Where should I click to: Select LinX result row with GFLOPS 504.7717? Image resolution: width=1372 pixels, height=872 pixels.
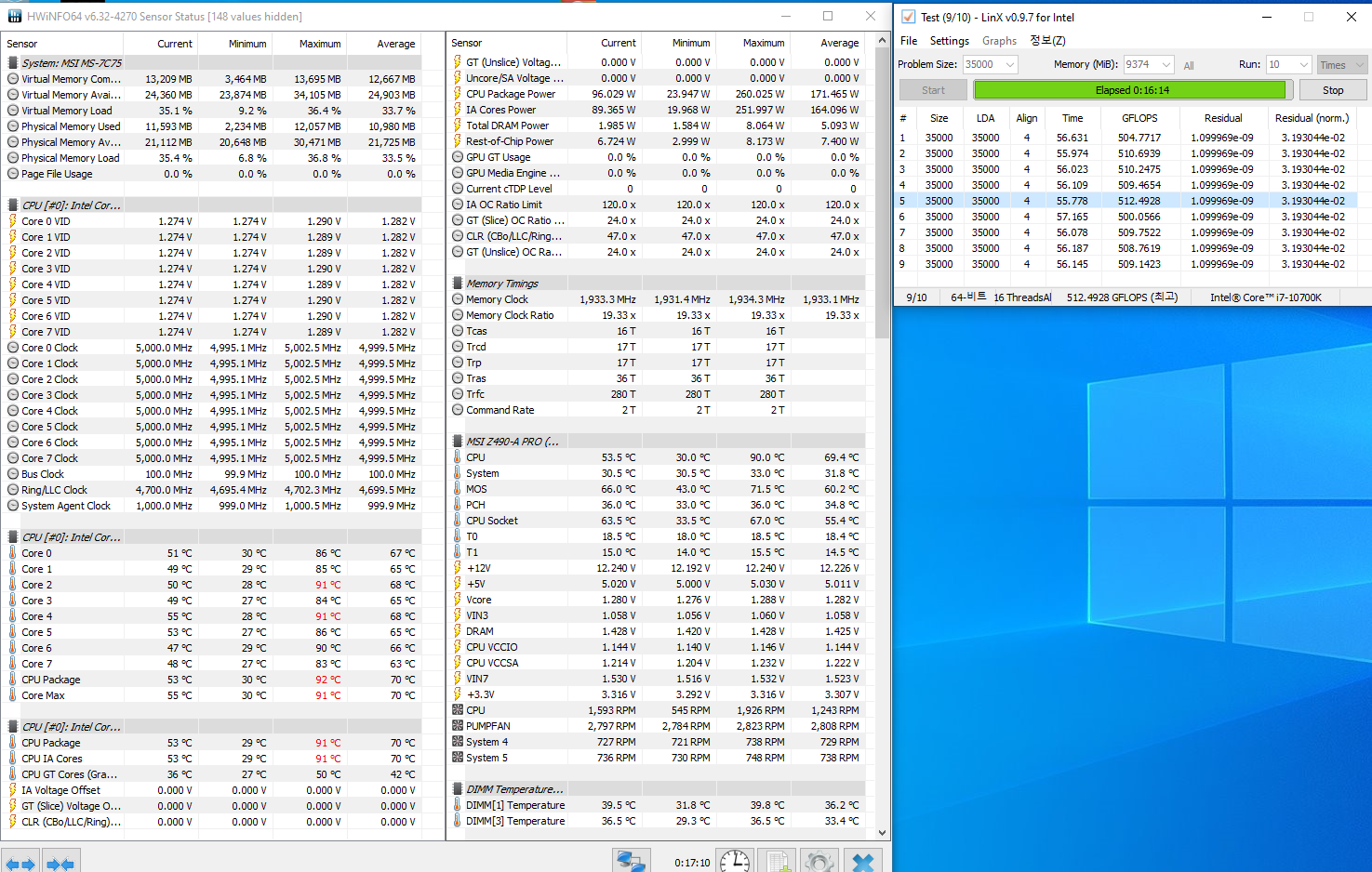tap(1127, 138)
